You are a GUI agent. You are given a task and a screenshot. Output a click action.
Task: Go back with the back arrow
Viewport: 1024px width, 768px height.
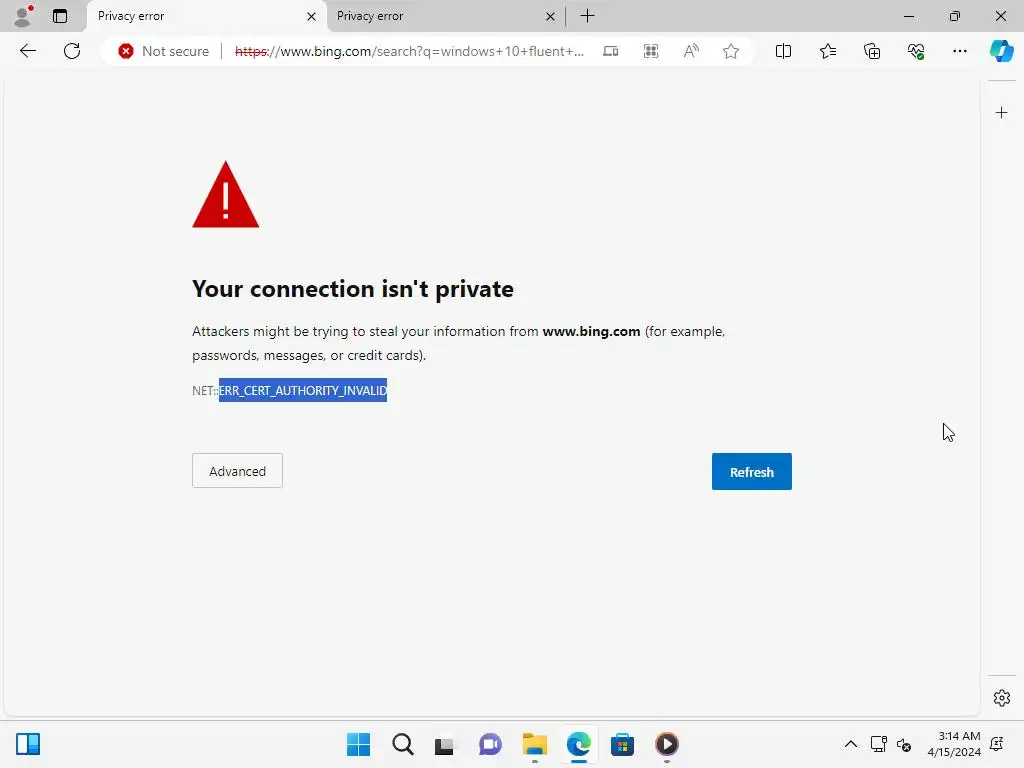tap(27, 51)
